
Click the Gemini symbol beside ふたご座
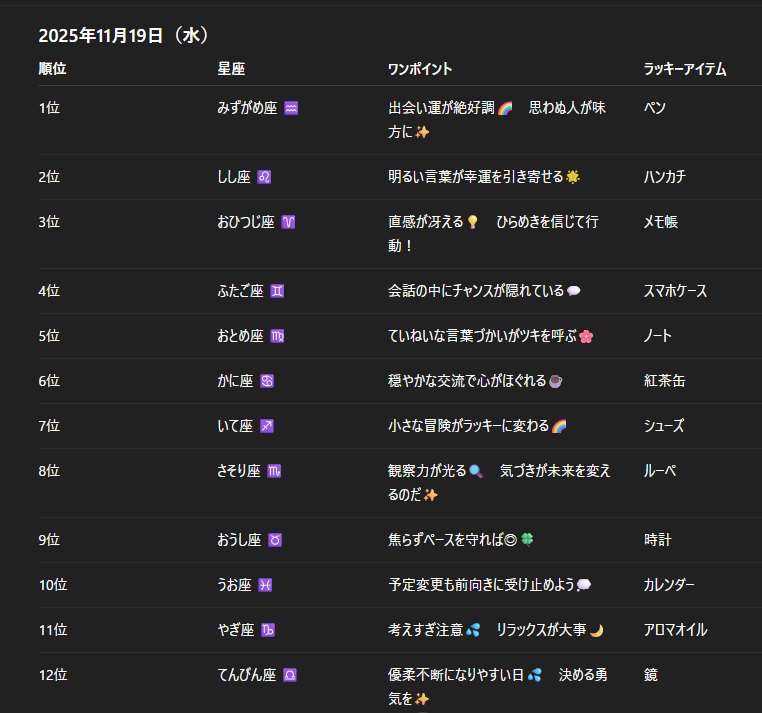coord(277,291)
